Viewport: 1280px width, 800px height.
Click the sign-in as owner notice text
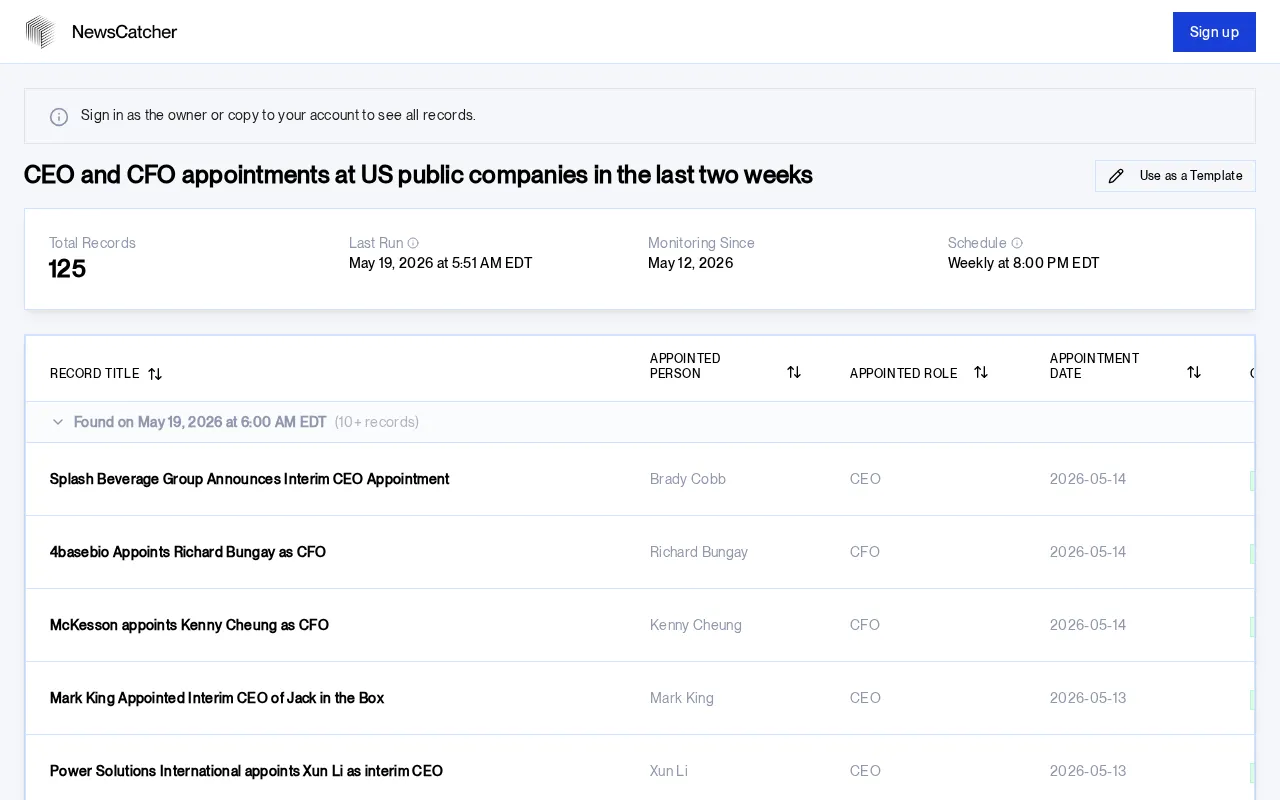[x=278, y=115]
